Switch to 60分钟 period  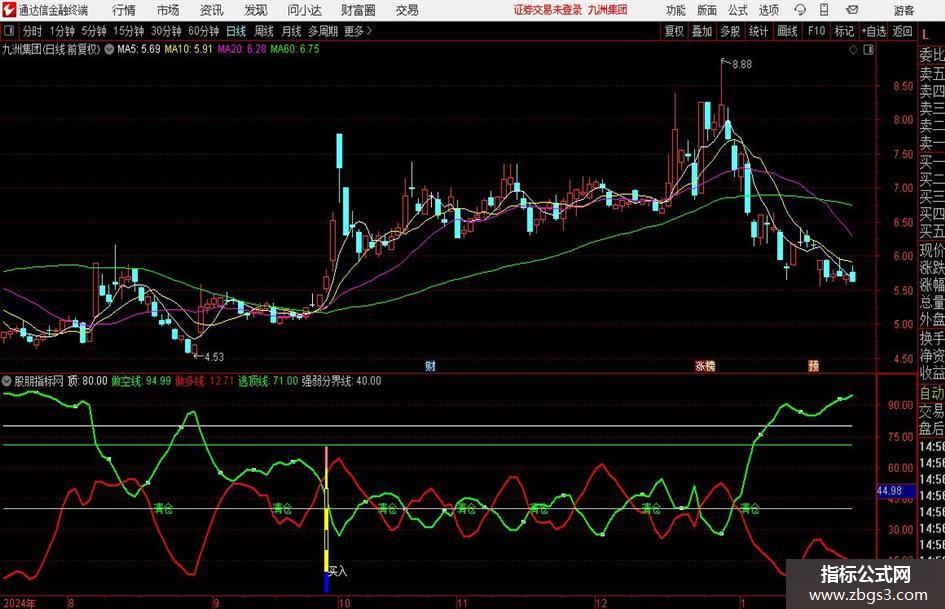pos(204,31)
